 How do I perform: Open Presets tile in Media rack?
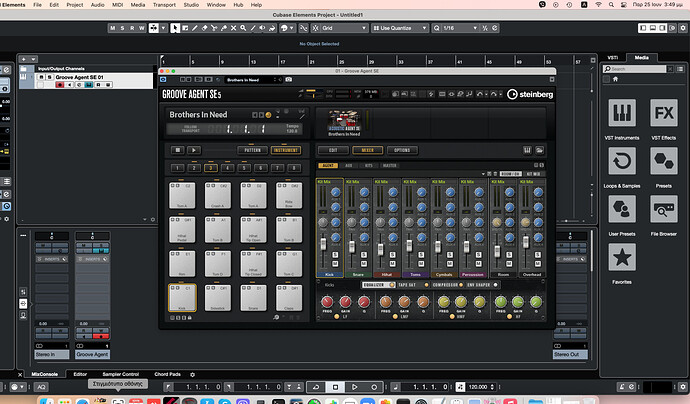(x=664, y=161)
